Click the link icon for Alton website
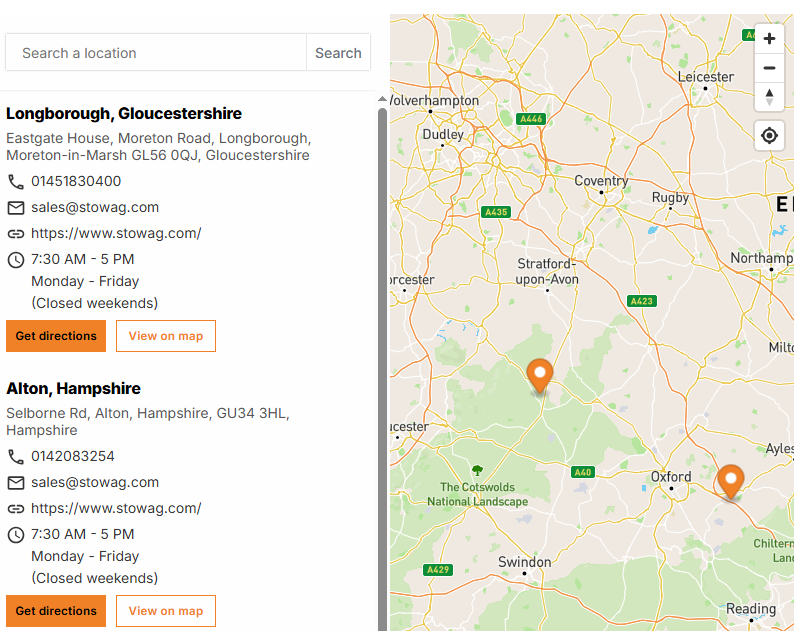Image resolution: width=799 pixels, height=631 pixels. tap(16, 509)
